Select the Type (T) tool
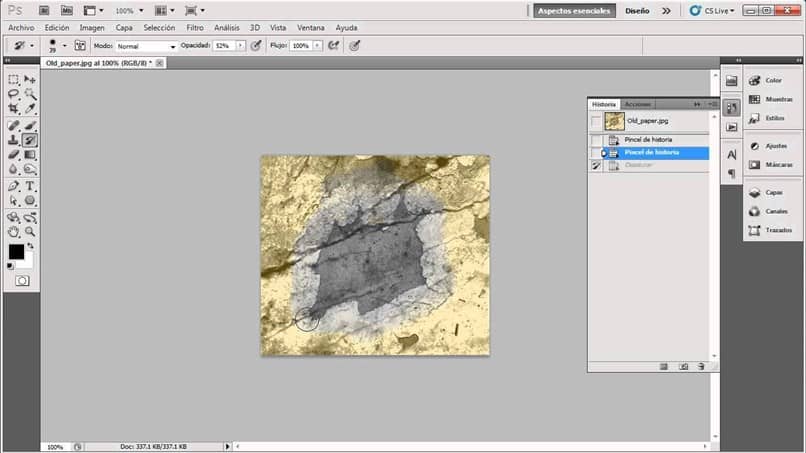 pyautogui.click(x=30, y=186)
